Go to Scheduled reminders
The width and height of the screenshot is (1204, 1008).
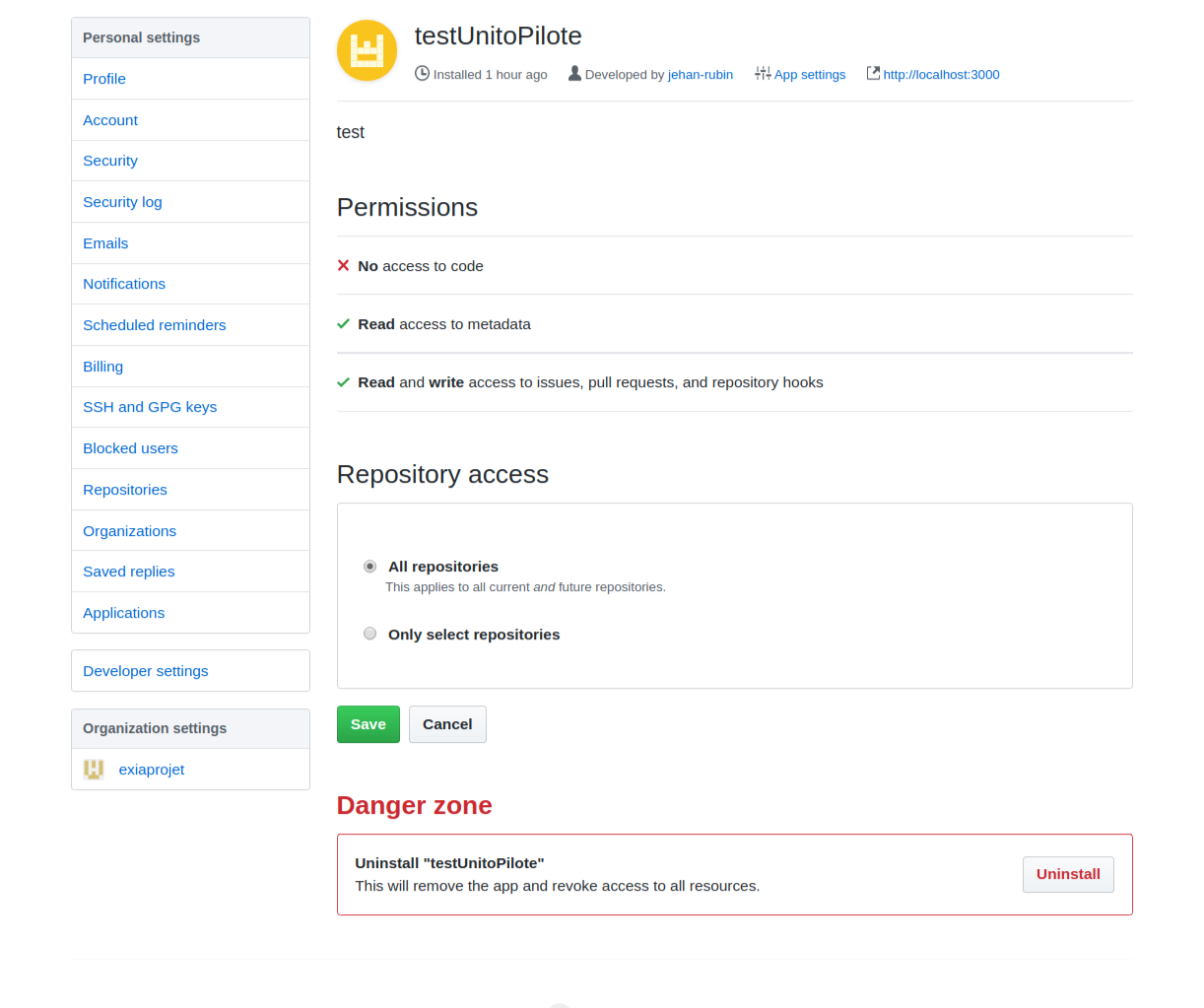pos(190,325)
